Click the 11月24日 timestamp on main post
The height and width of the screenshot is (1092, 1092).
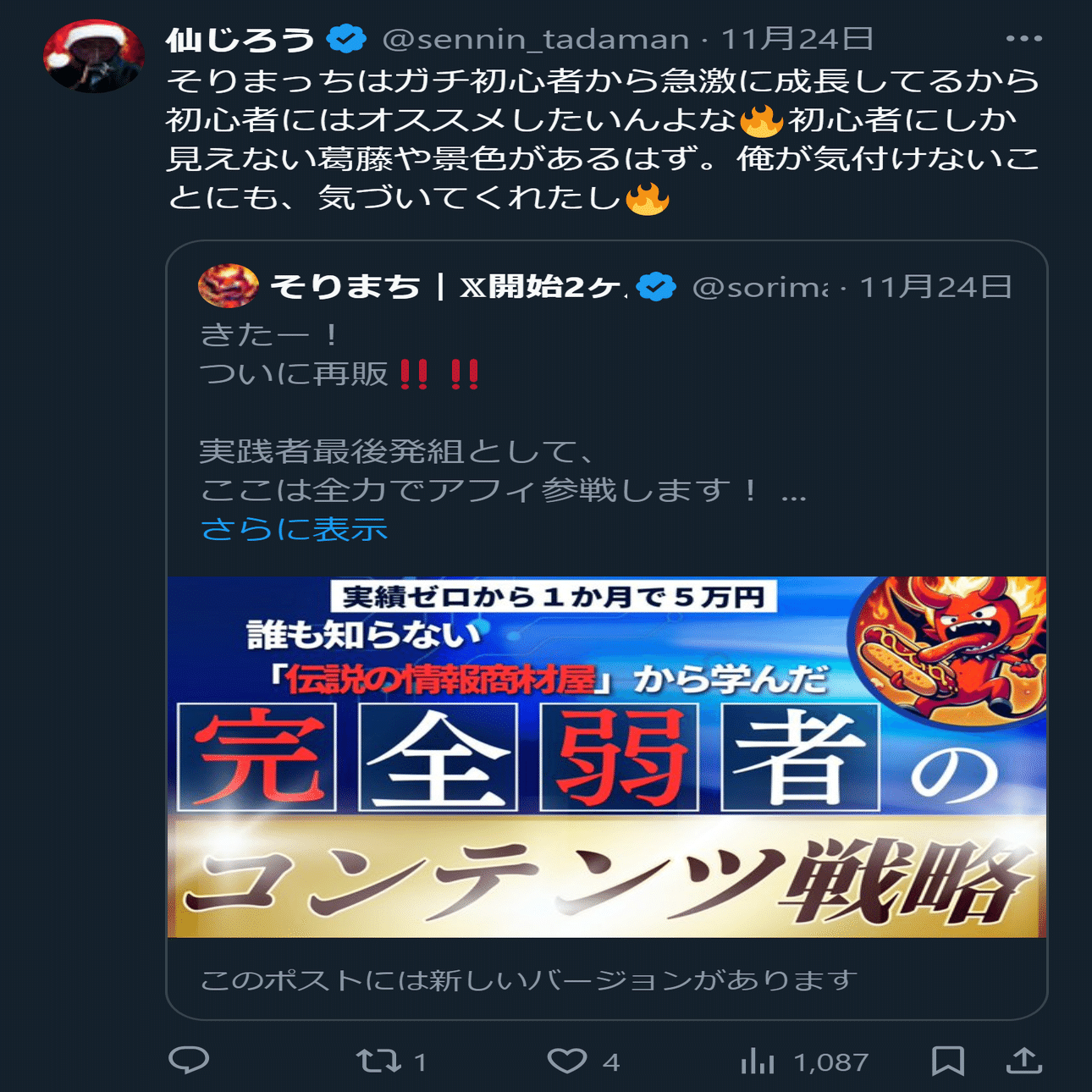point(797,39)
